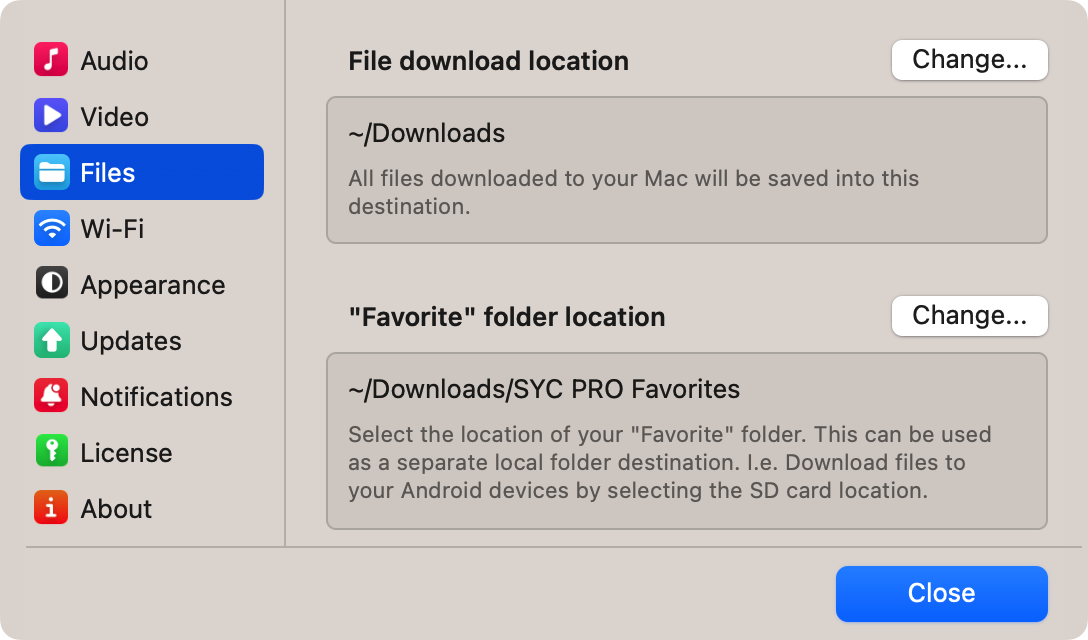The image size is (1088, 640).
Task: Click the green key License icon
Action: pyautogui.click(x=51, y=452)
